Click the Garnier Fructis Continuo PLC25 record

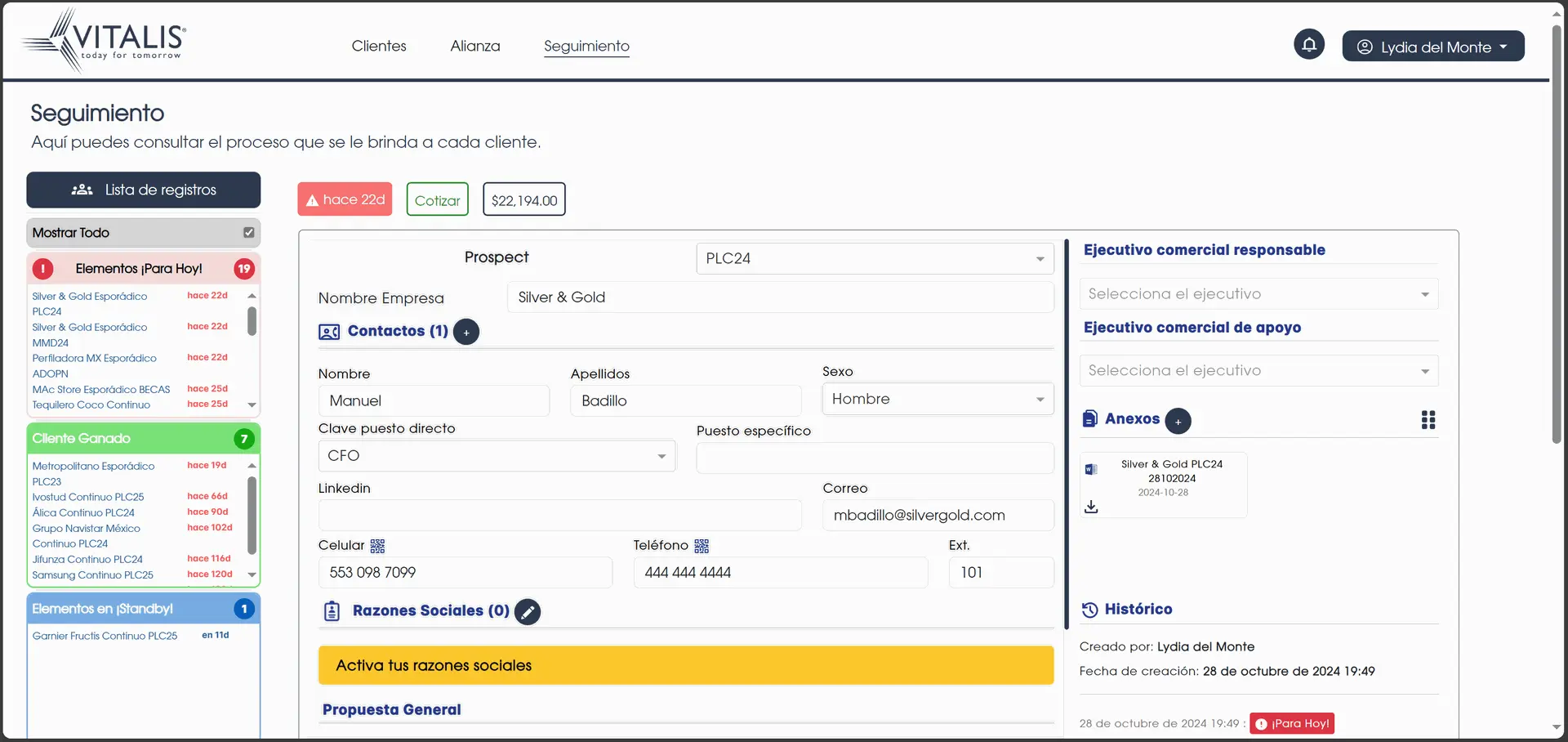[x=105, y=636]
